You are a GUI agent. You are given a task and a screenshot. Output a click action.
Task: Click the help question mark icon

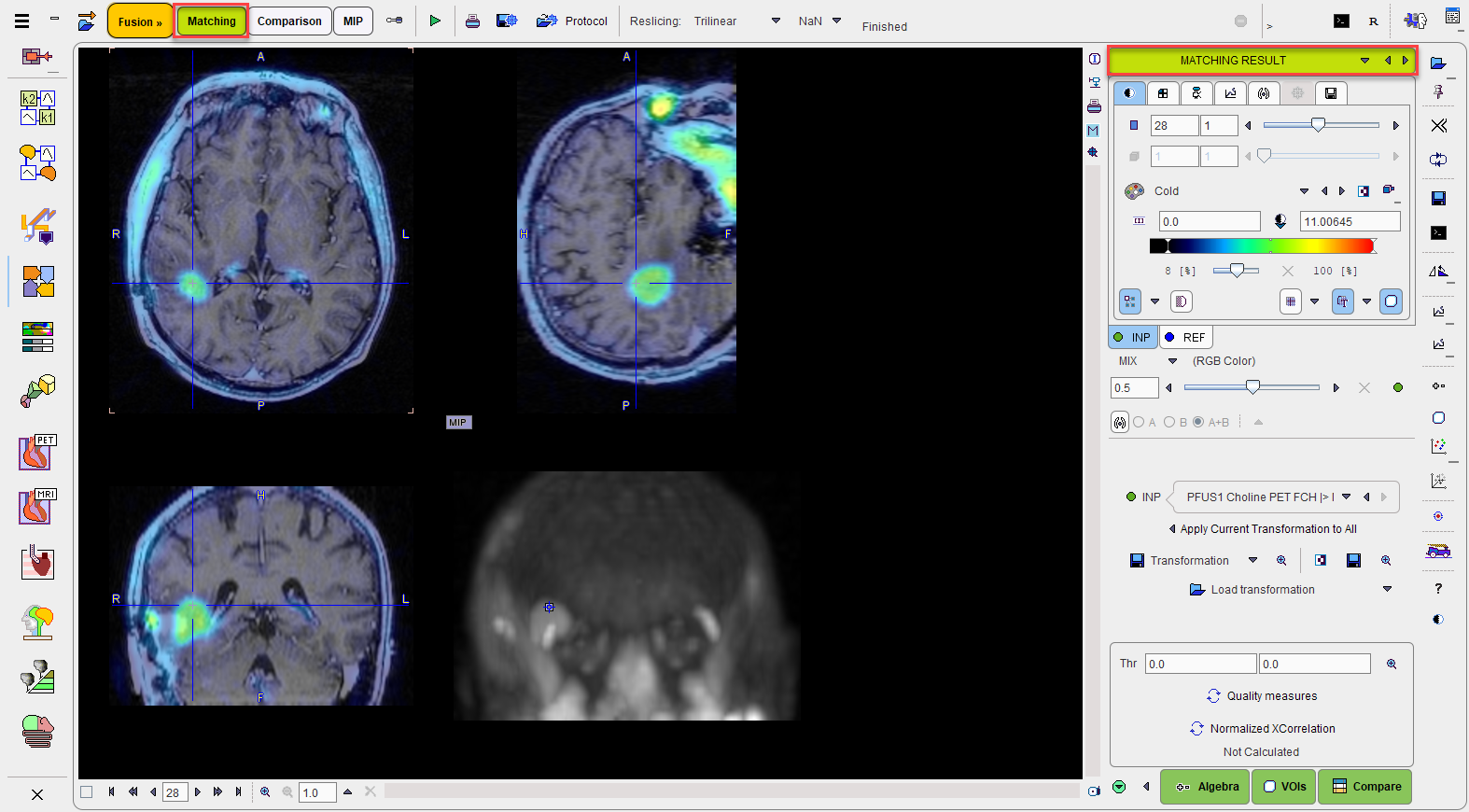[1438, 588]
